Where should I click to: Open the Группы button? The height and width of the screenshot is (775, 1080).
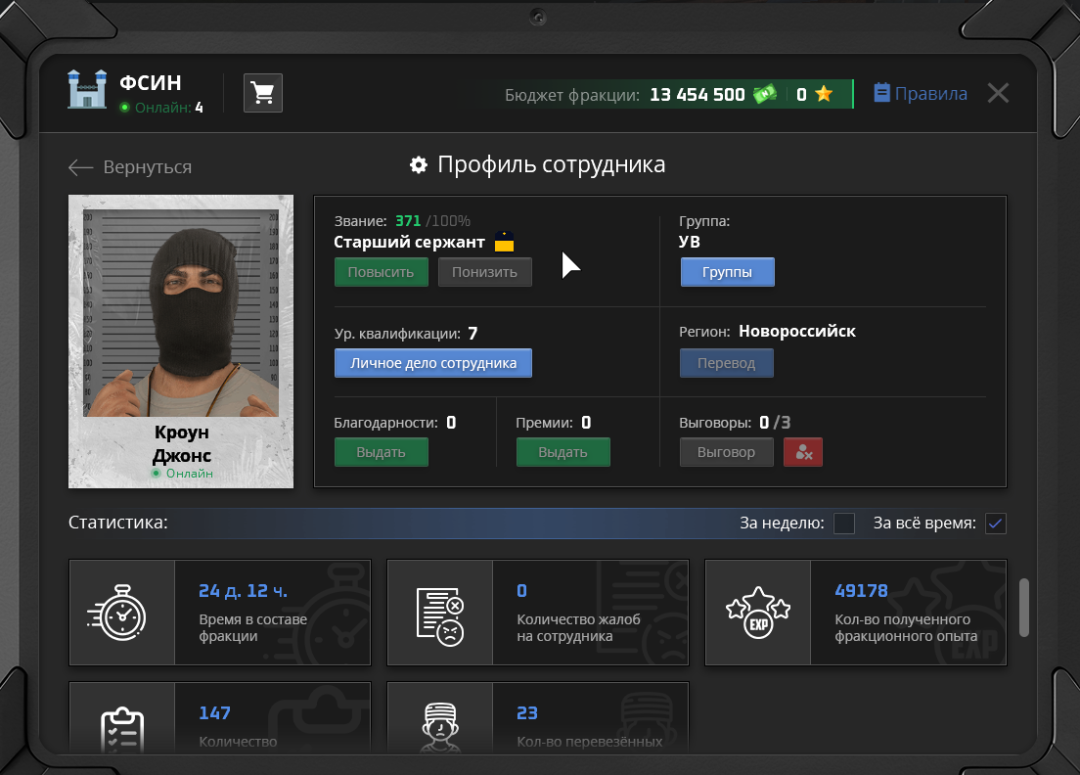coord(727,272)
